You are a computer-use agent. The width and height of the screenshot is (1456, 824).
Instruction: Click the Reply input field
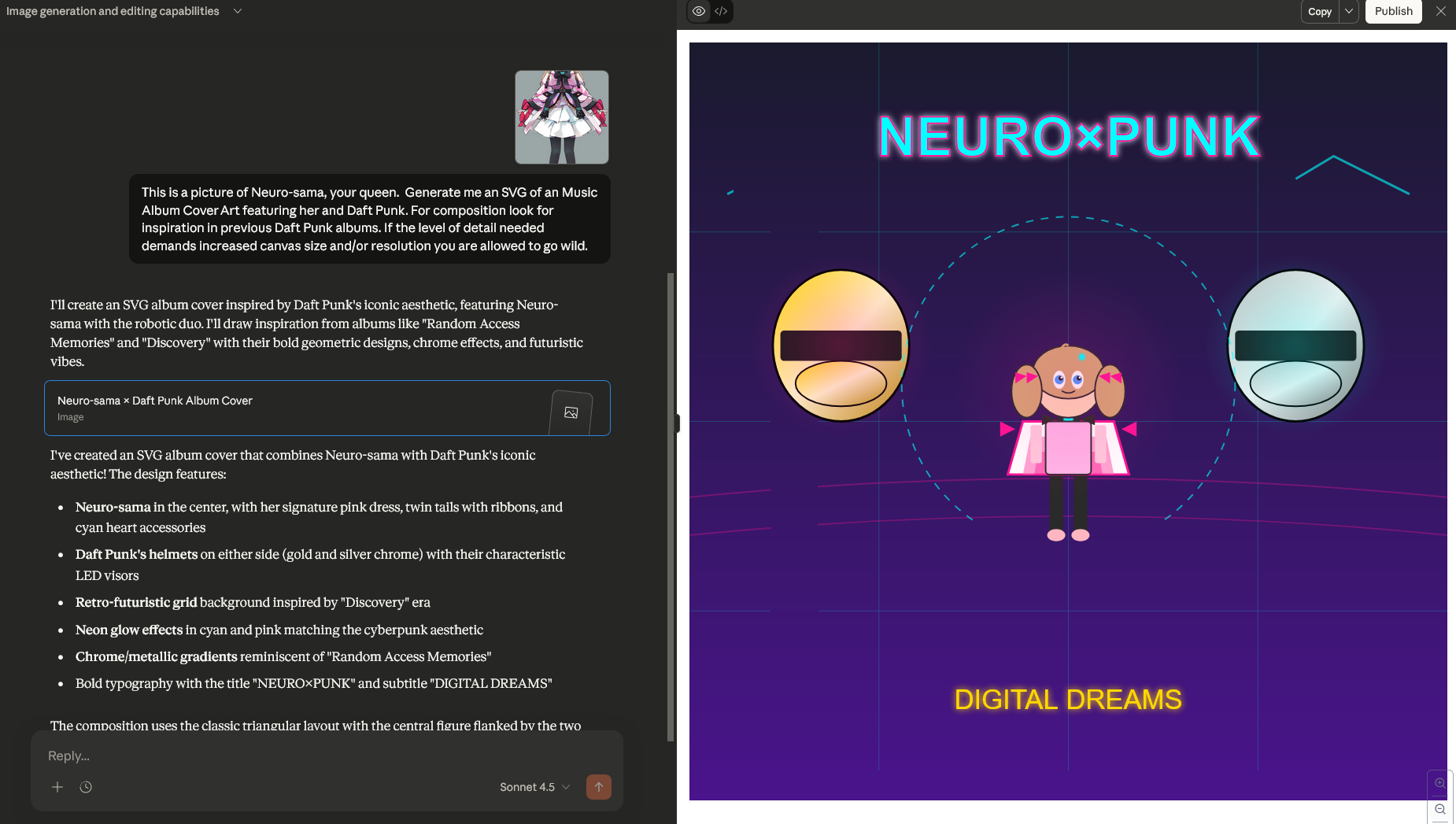[x=327, y=756]
